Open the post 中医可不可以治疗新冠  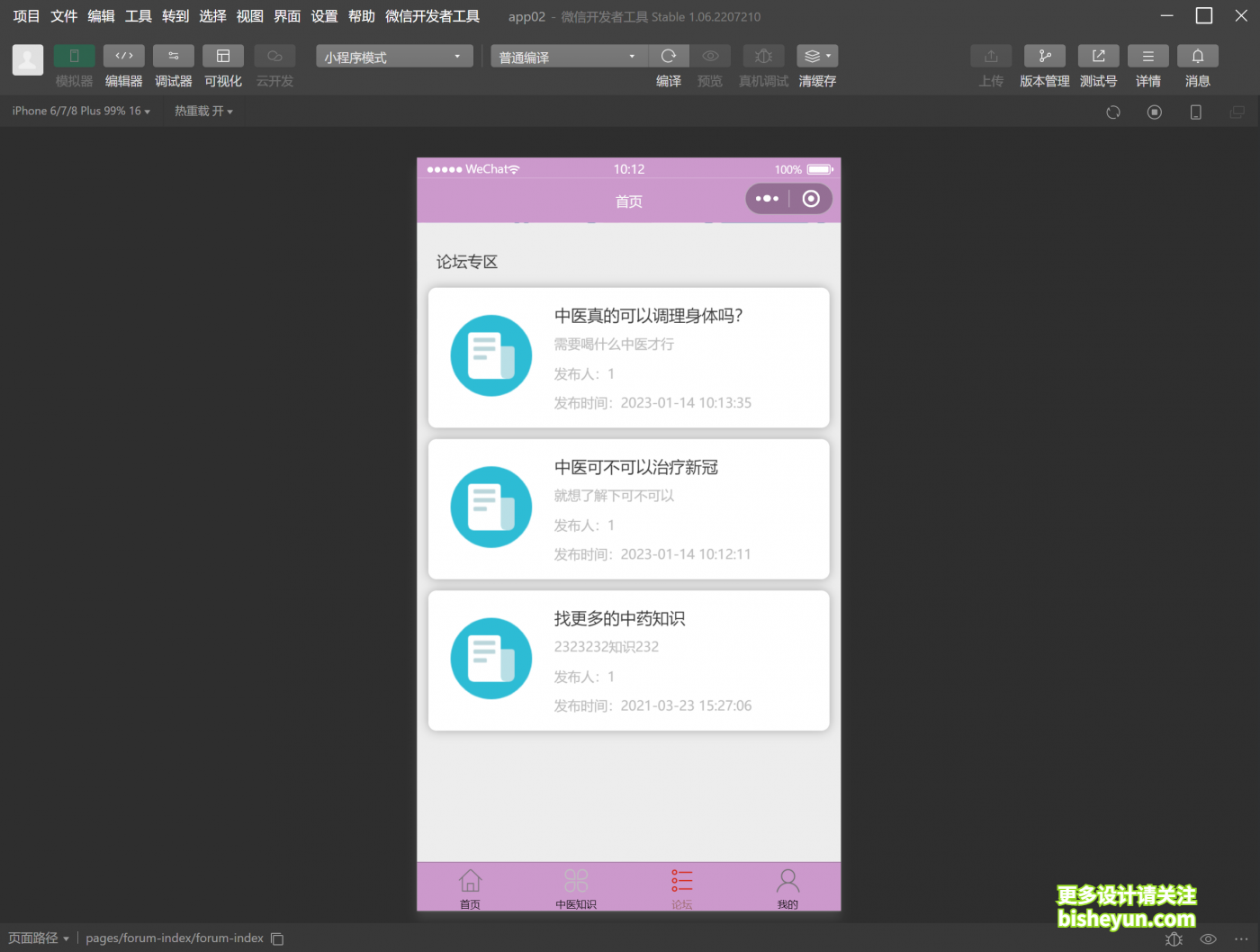(629, 509)
